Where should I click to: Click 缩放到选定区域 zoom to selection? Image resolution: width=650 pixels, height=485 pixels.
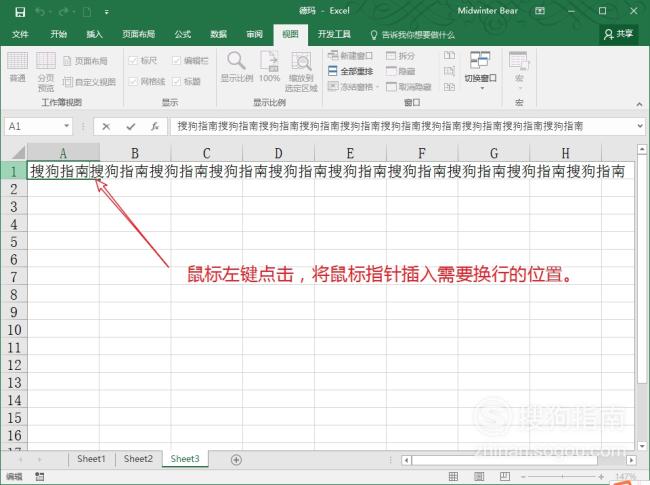(301, 71)
